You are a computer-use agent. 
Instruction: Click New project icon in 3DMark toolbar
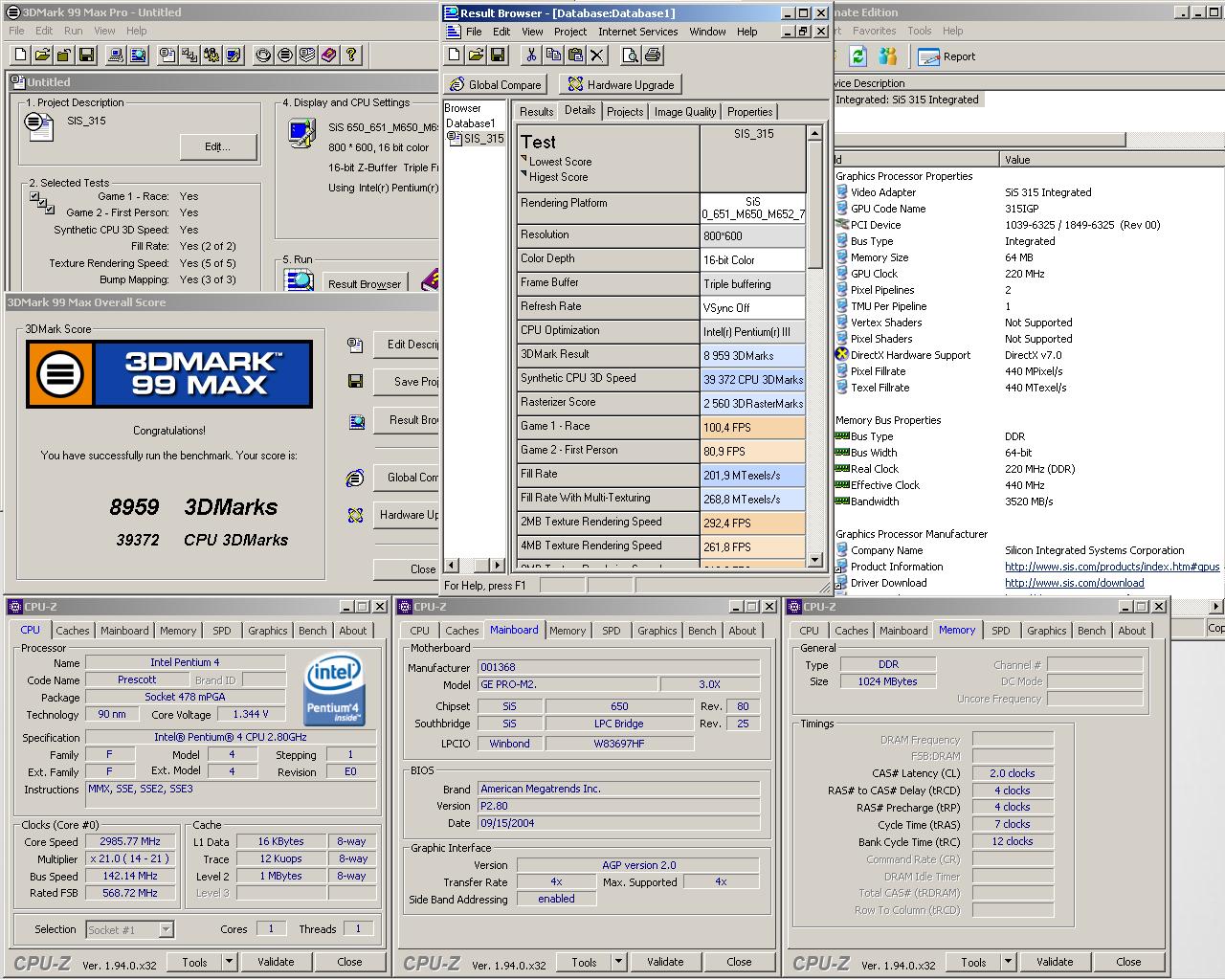[22, 56]
